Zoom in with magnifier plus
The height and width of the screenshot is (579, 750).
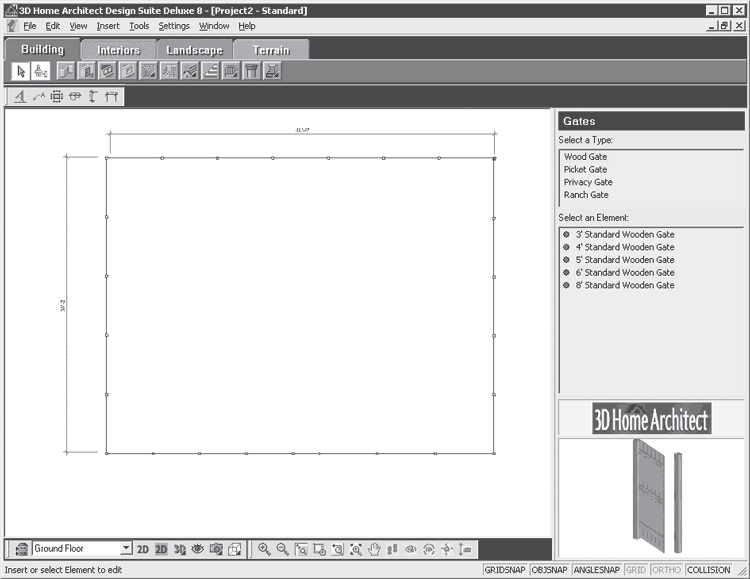coord(265,549)
